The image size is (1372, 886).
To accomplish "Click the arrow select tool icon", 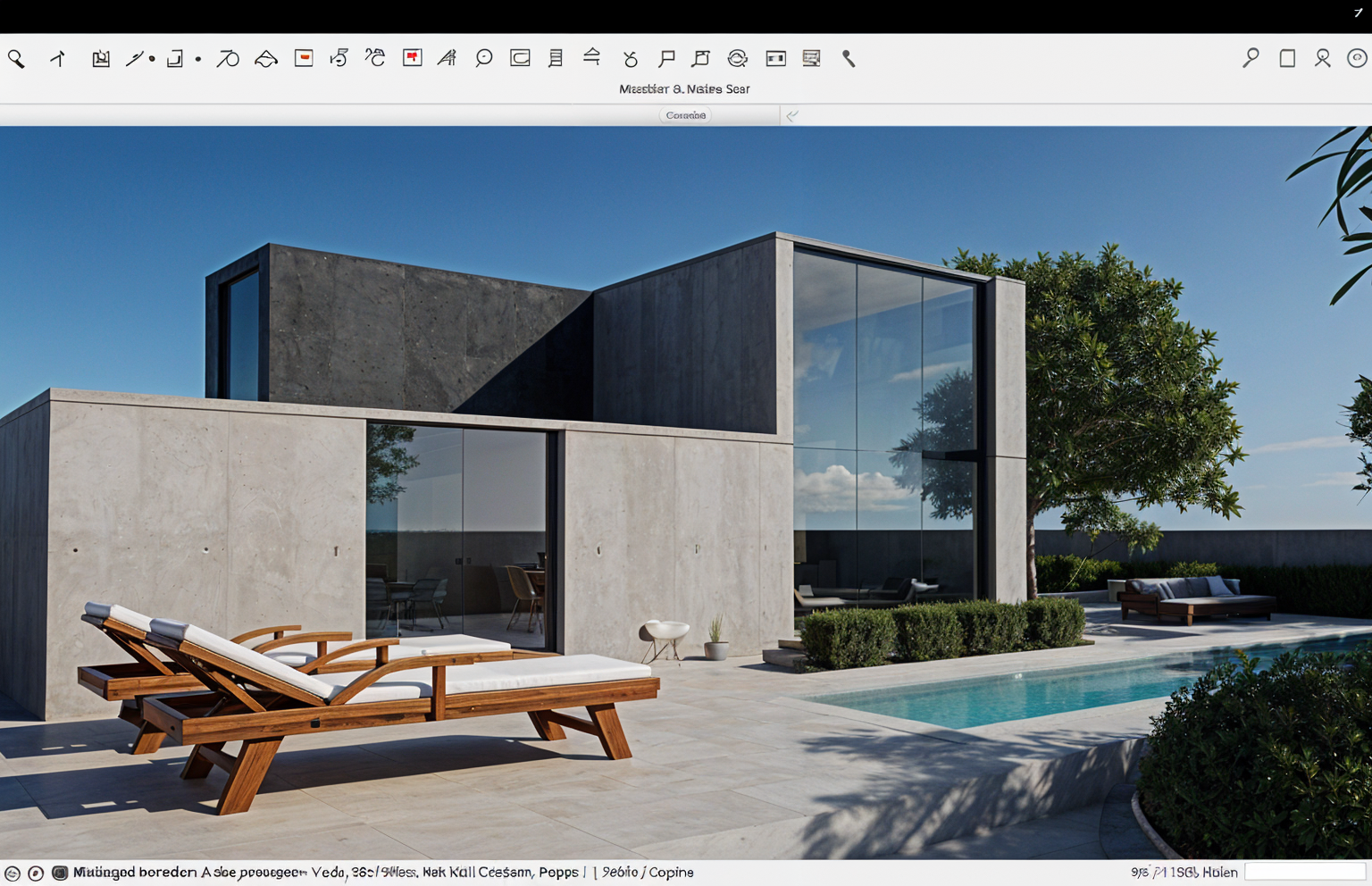I will (x=58, y=59).
